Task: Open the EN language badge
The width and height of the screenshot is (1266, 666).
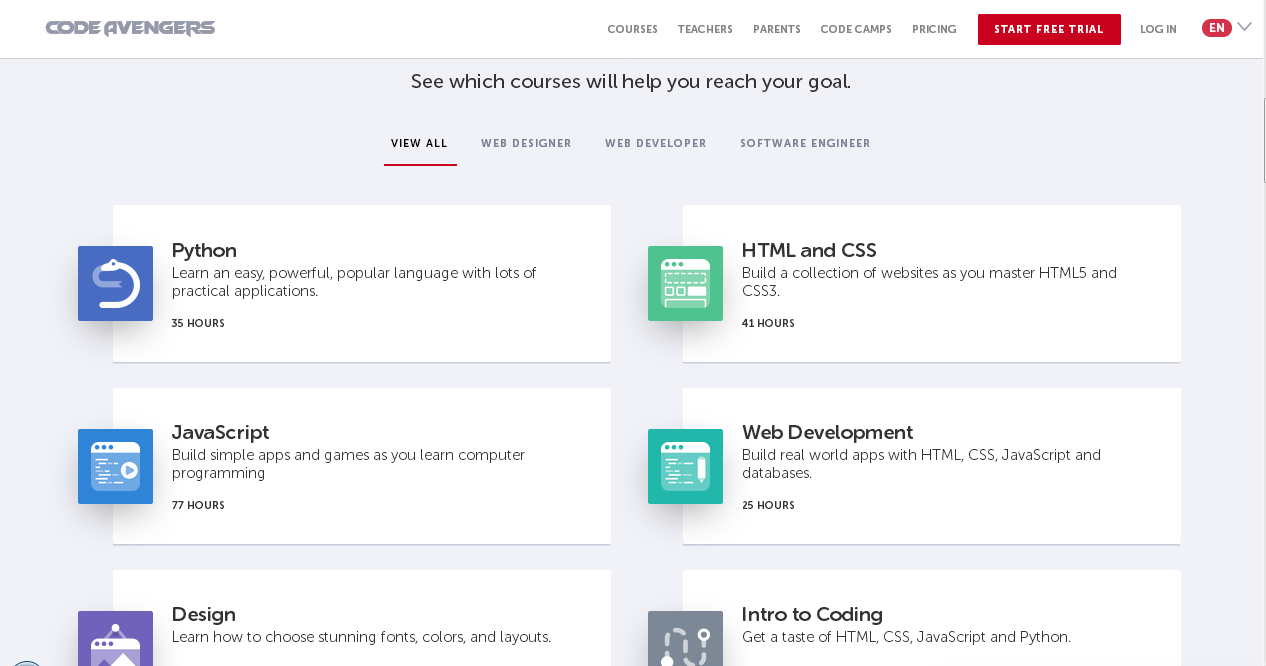Action: point(1216,27)
